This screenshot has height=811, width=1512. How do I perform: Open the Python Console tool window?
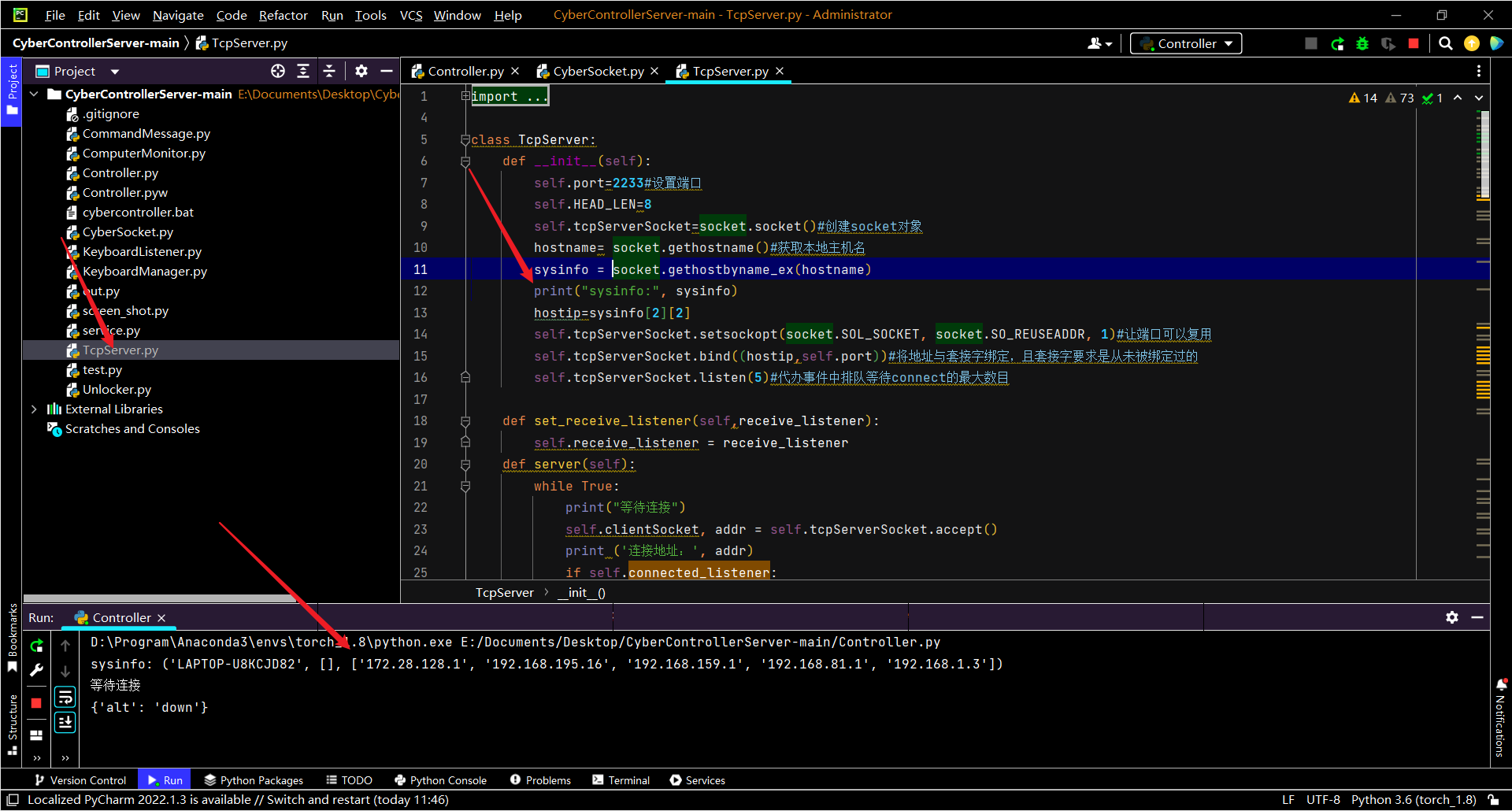(x=440, y=780)
